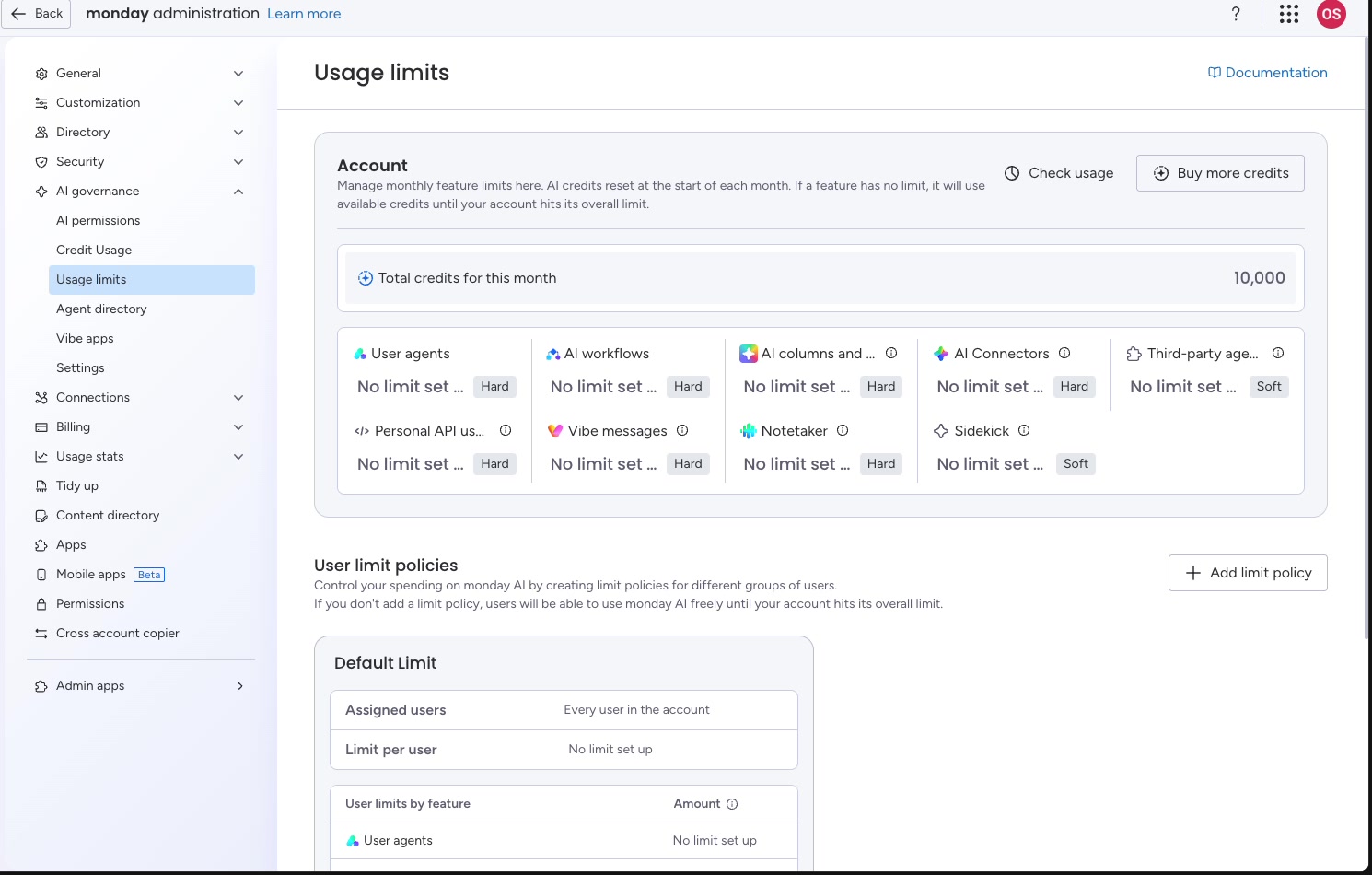
Task: Click the Soft badge for Sidekick
Action: 1076,464
